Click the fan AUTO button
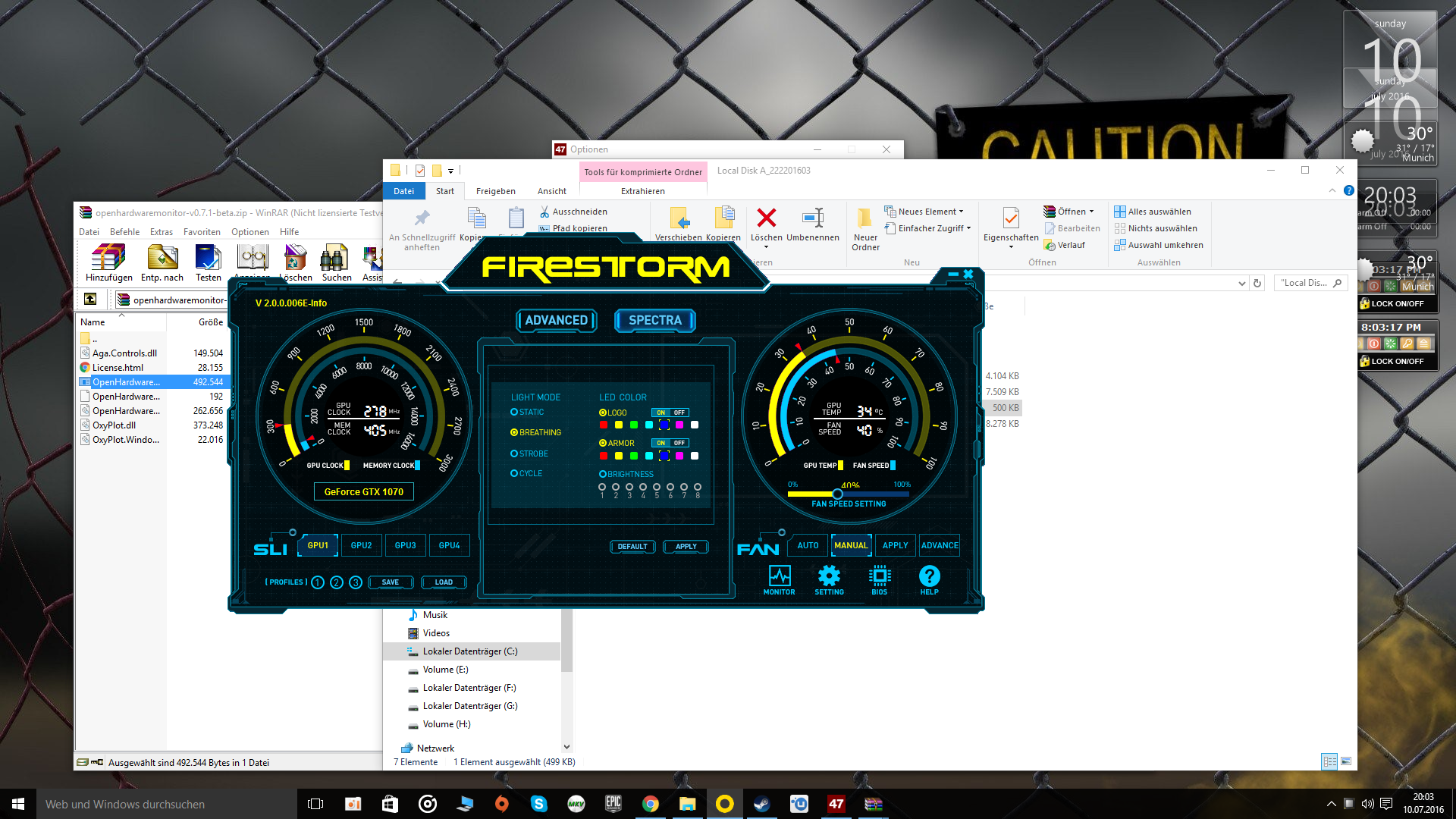The width and height of the screenshot is (1456, 819). click(x=808, y=546)
